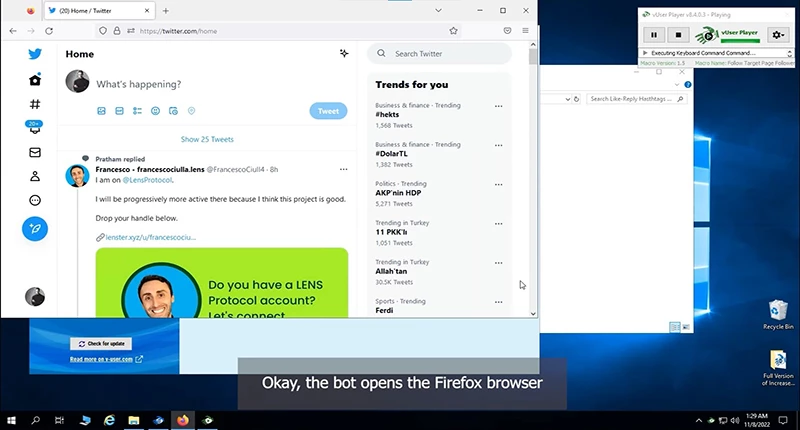Click the location pin icon in composer
Viewport: 800px width, 430px height.
click(191, 111)
